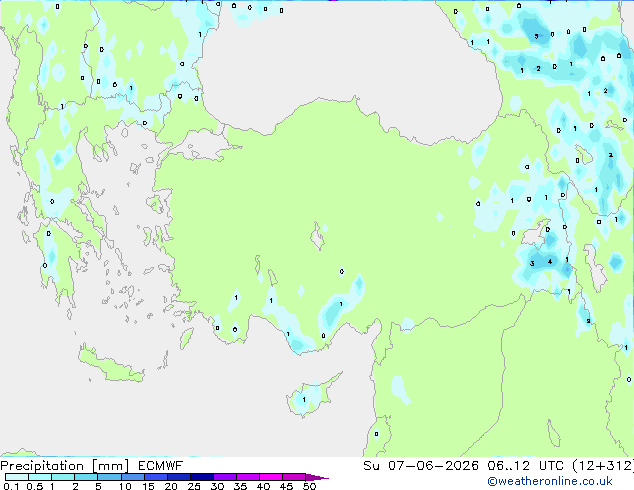Screen dimensions: 634x490
Task: Click the forecast date Su 07-06-2026
Action: click(421, 466)
